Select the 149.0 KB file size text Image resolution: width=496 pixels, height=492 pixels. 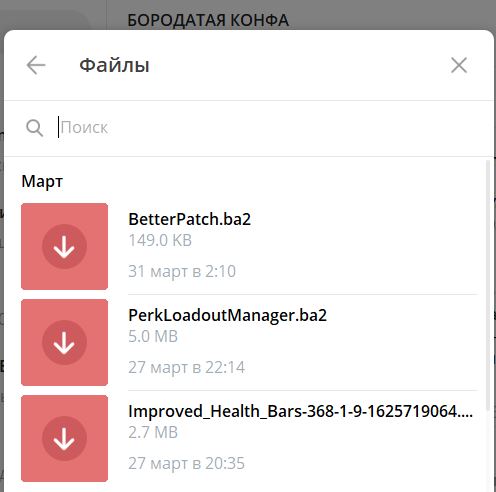[x=160, y=240]
